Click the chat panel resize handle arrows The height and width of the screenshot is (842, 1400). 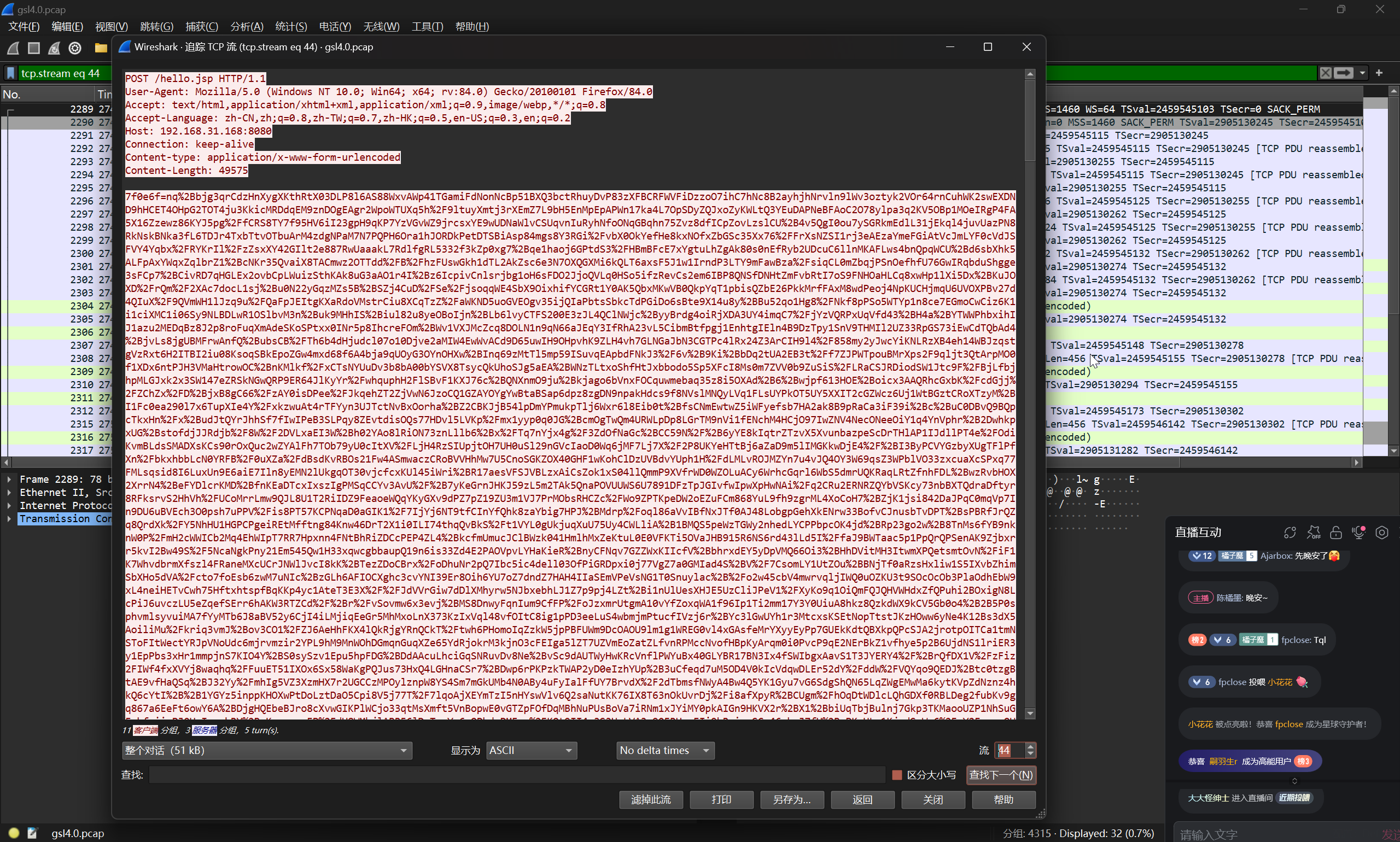click(x=1294, y=781)
